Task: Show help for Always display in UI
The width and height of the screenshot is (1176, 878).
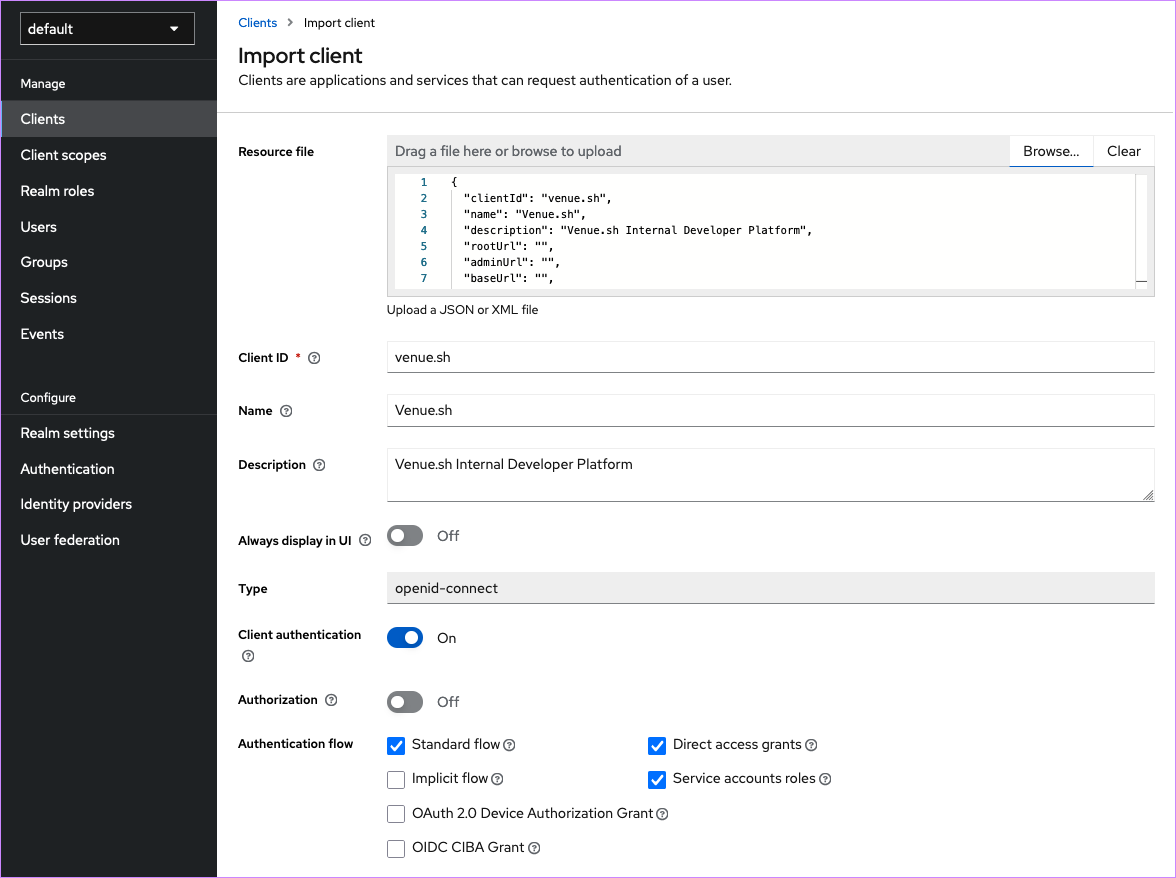Action: click(x=365, y=541)
